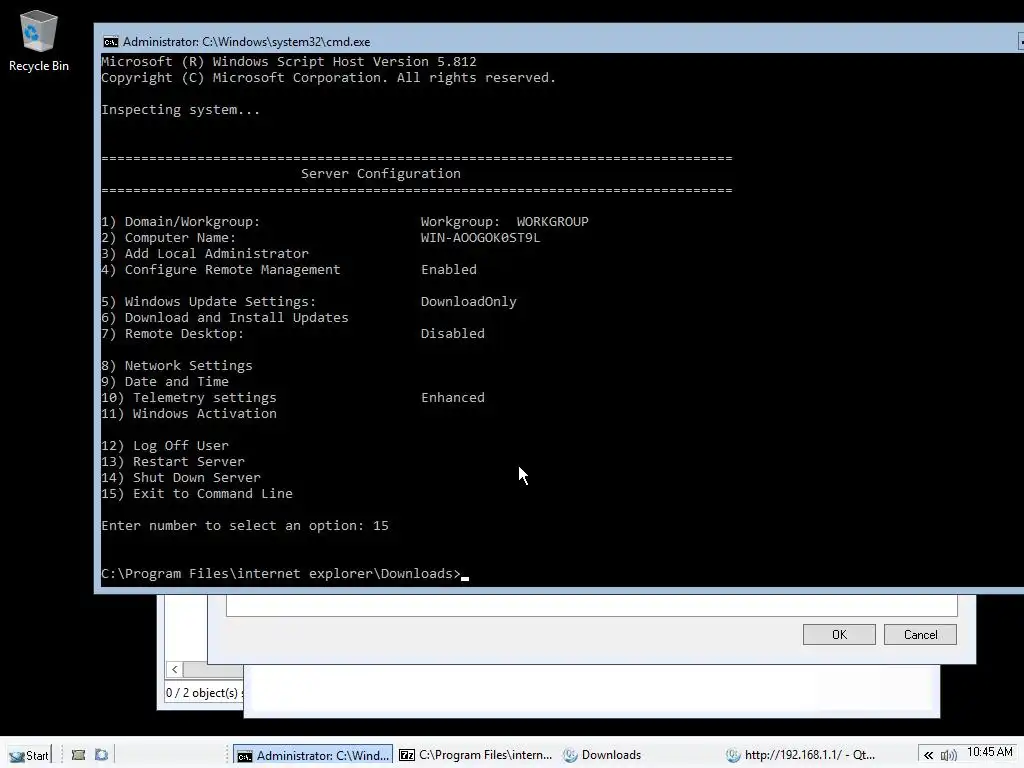This screenshot has width=1024, height=768.
Task: Click the first quick launch icon beside Start
Action: [78, 755]
